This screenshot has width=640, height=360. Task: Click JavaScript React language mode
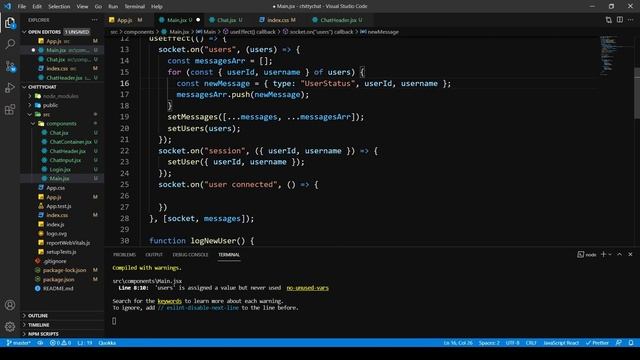tap(561, 343)
